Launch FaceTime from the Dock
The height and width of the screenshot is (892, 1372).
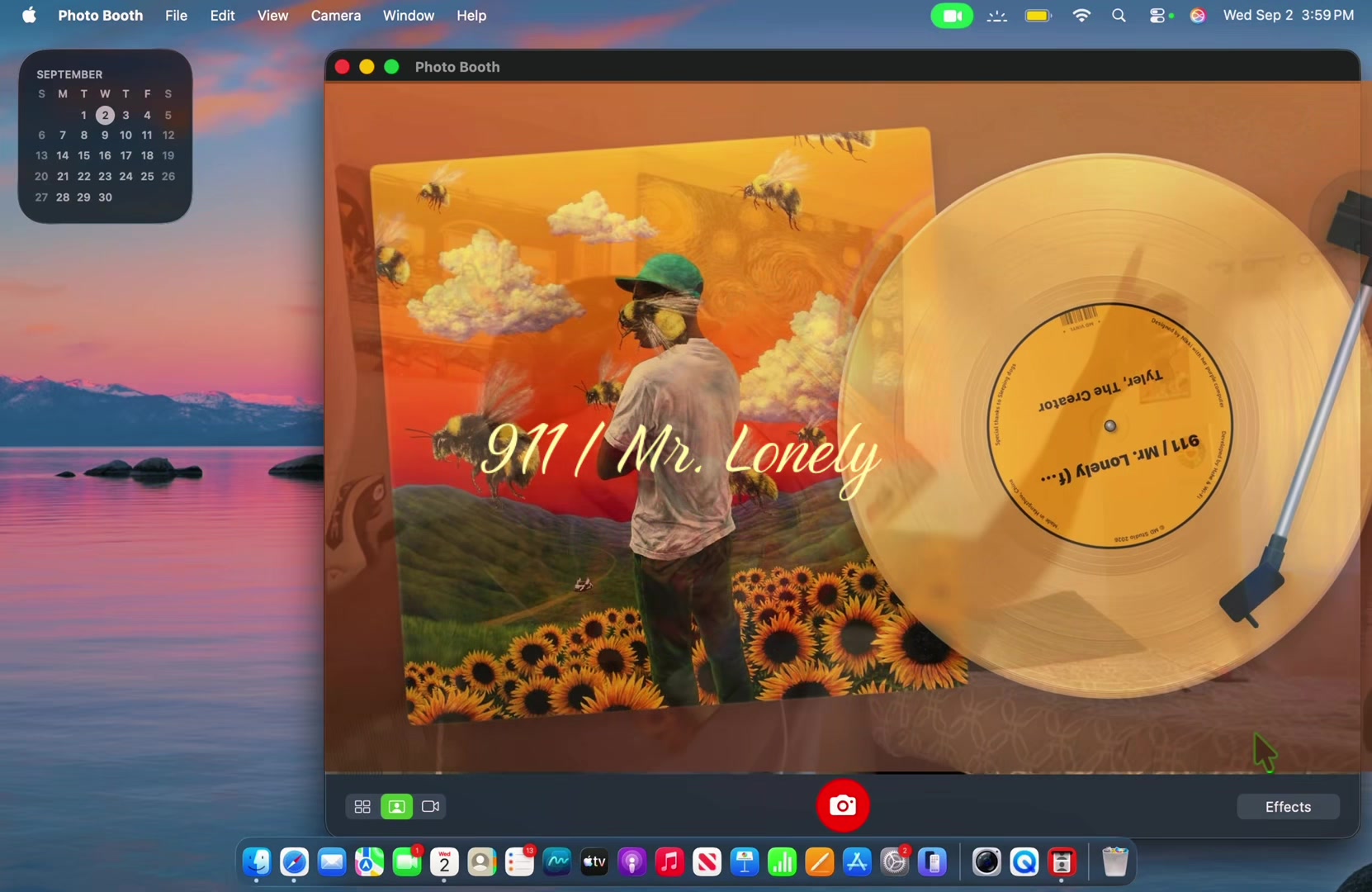(407, 862)
